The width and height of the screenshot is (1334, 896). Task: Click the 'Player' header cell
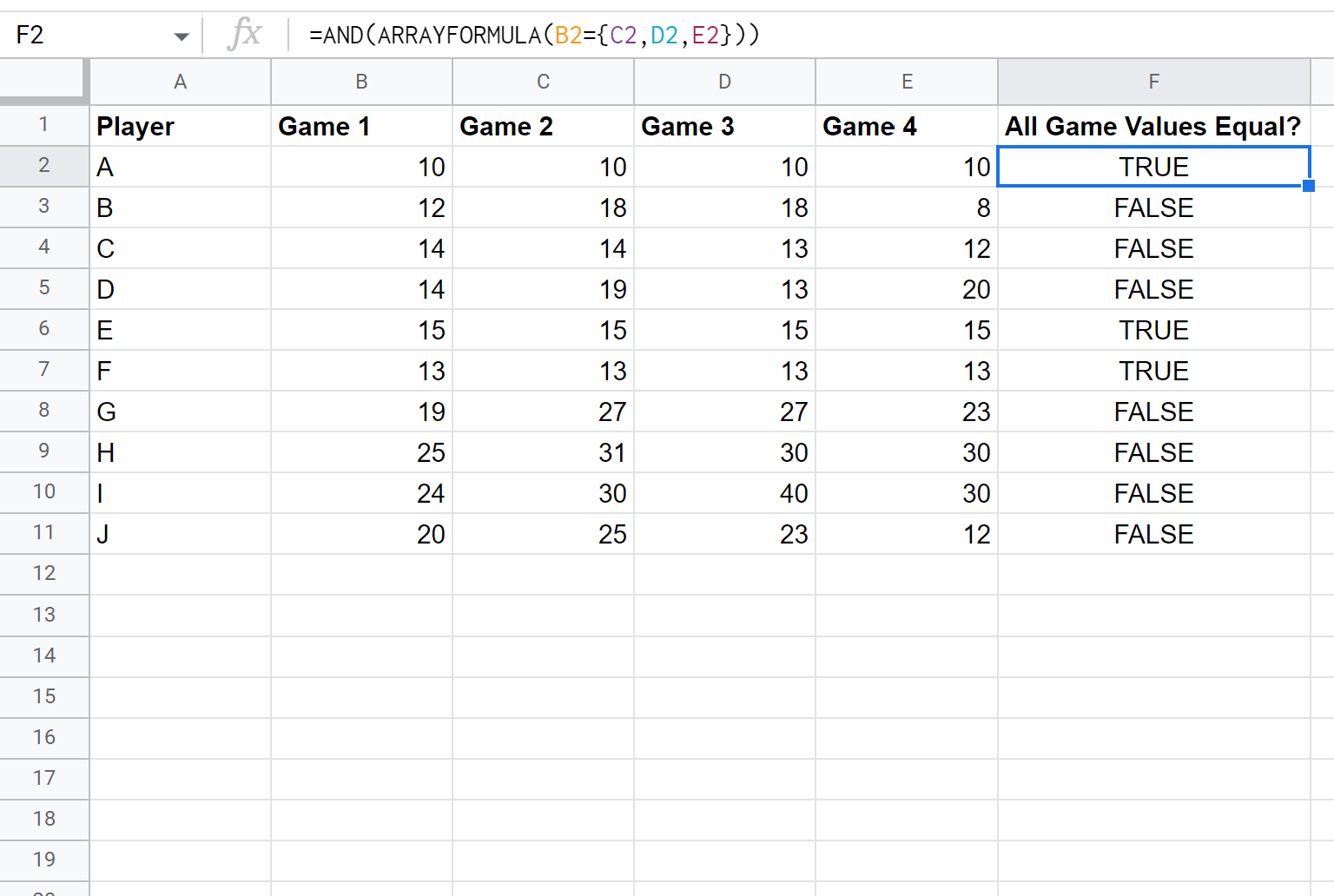click(181, 126)
